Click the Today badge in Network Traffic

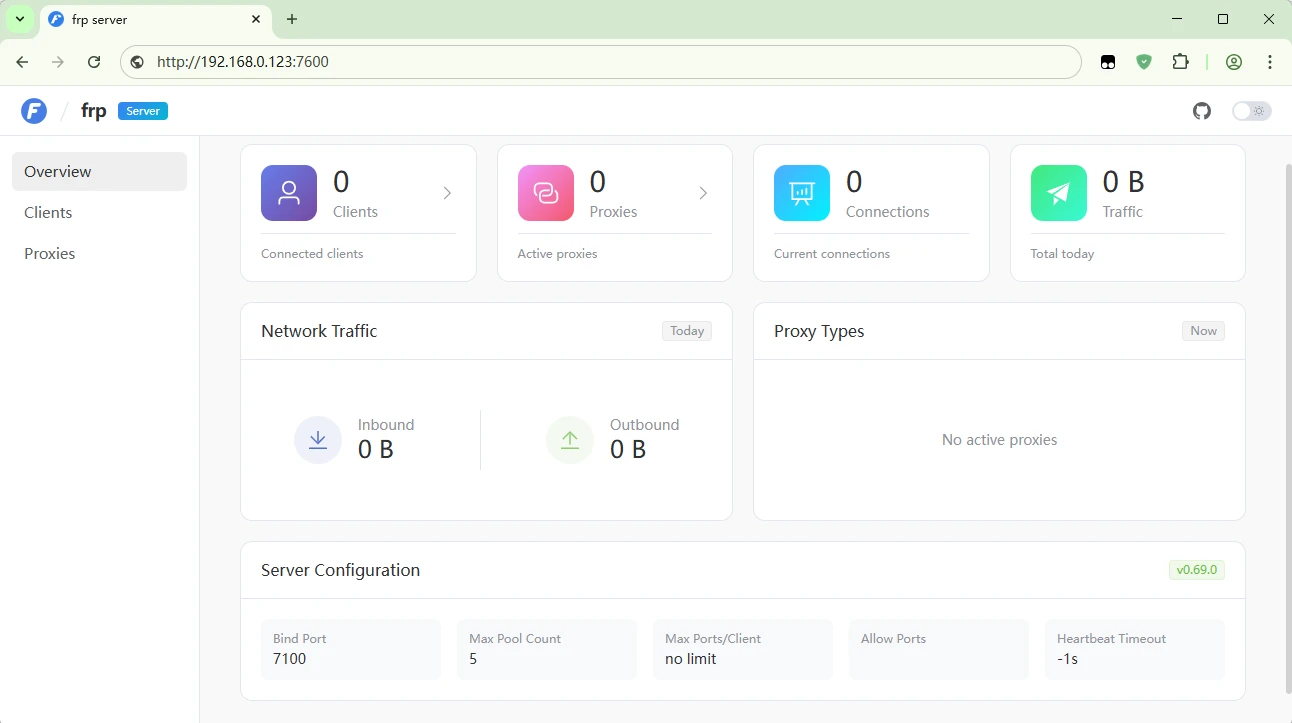pos(687,331)
